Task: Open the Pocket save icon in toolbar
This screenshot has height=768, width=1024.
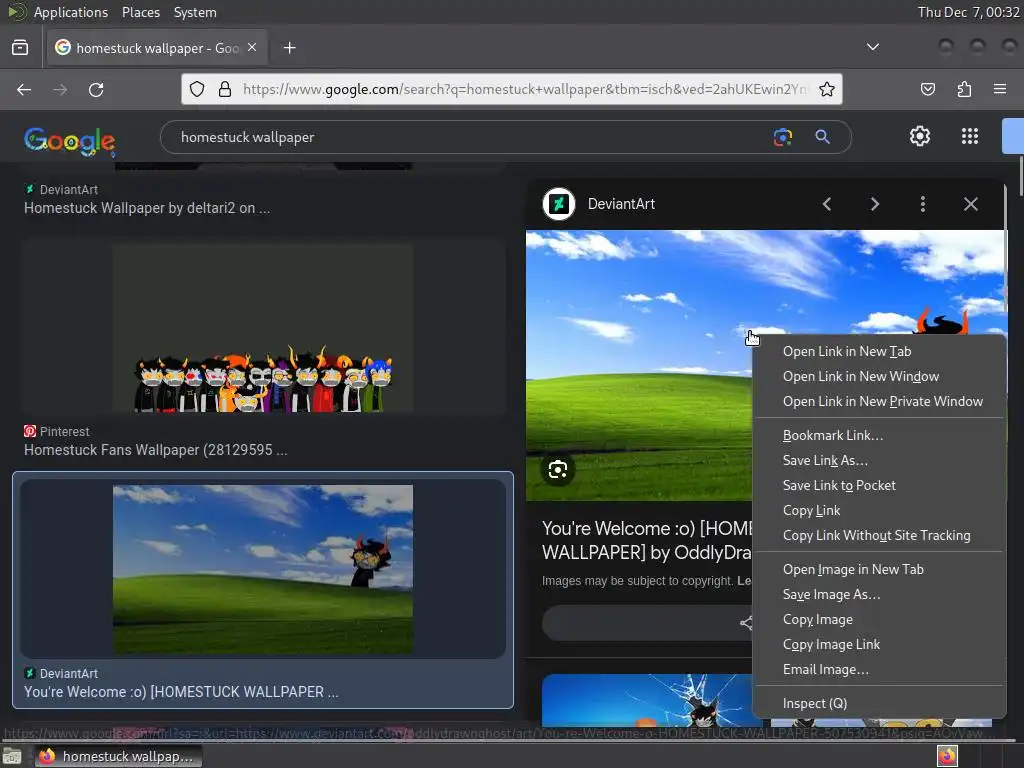Action: (927, 89)
